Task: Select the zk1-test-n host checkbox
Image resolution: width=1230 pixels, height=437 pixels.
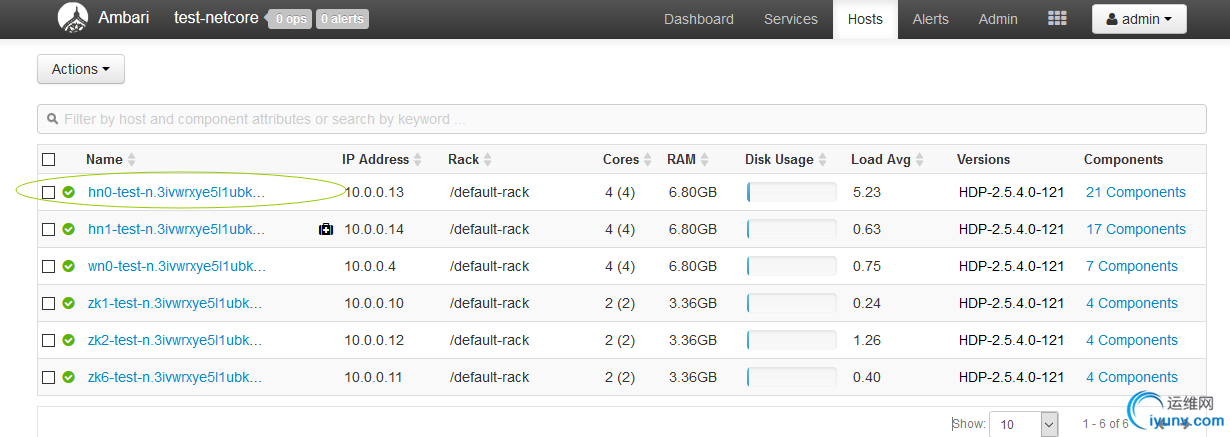Action: pyautogui.click(x=48, y=303)
